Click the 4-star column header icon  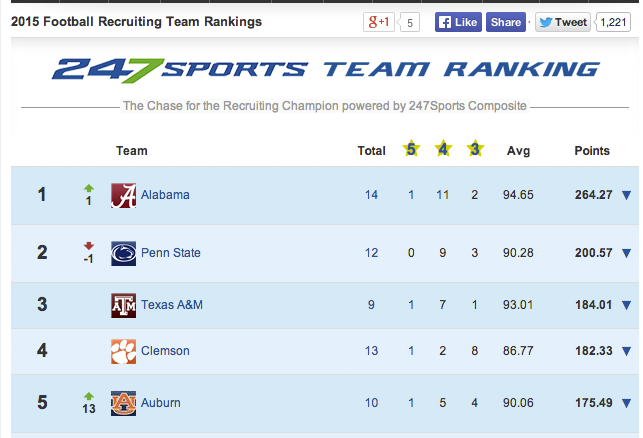pos(443,150)
